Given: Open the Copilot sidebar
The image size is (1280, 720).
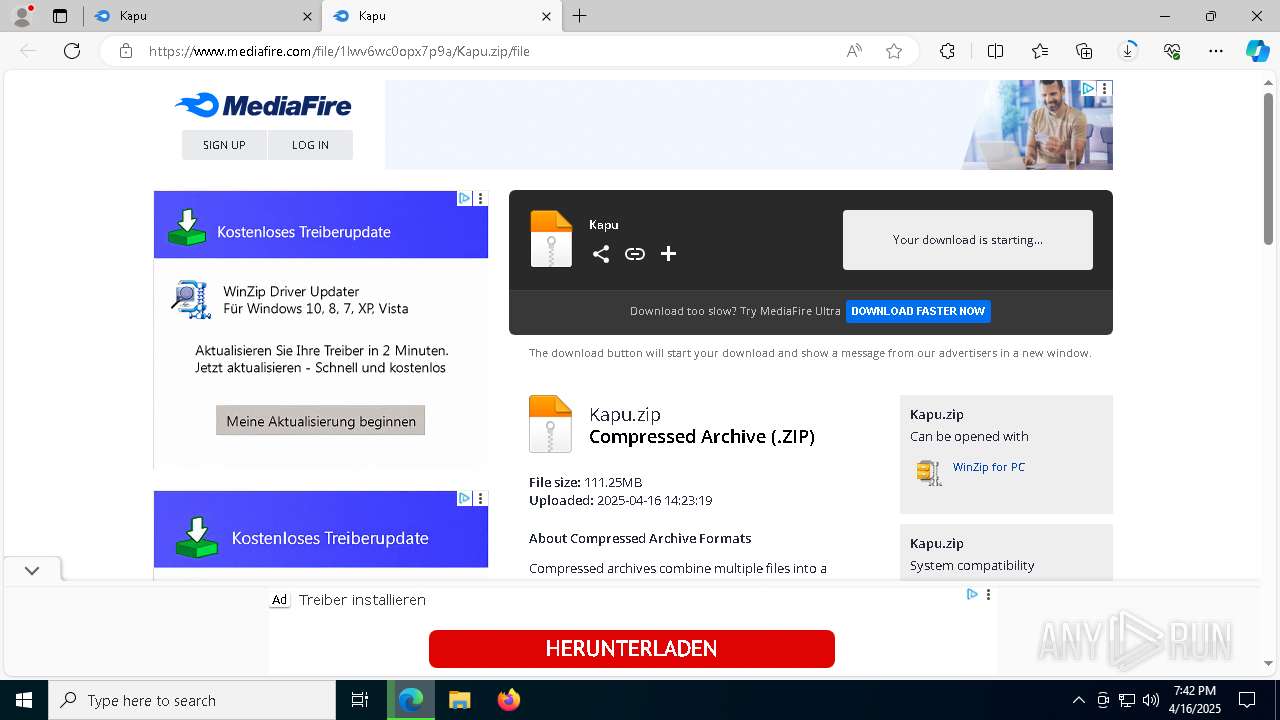Looking at the screenshot, I should (x=1257, y=51).
